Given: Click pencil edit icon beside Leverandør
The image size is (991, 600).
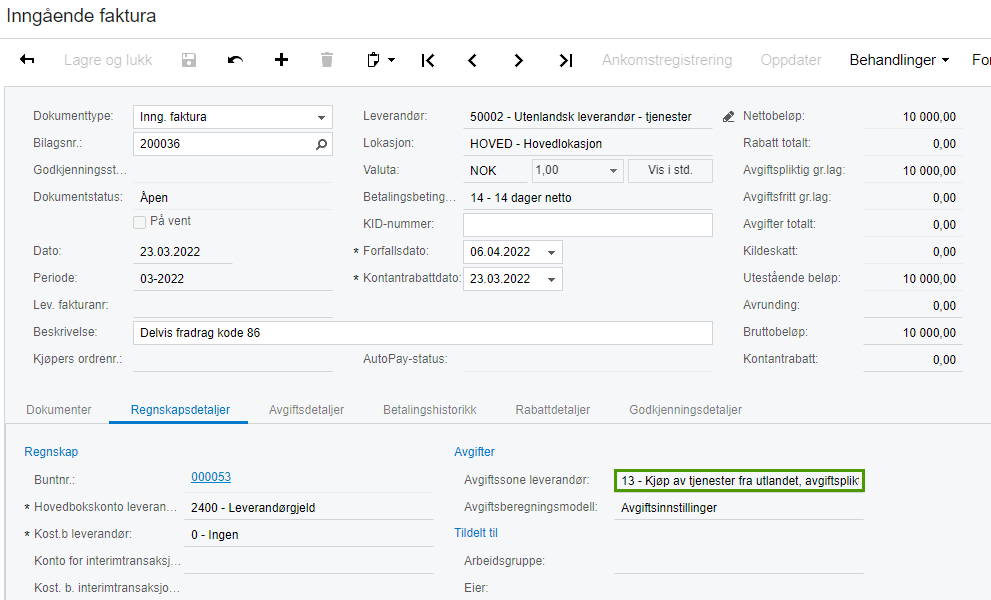Looking at the screenshot, I should click(x=728, y=117).
